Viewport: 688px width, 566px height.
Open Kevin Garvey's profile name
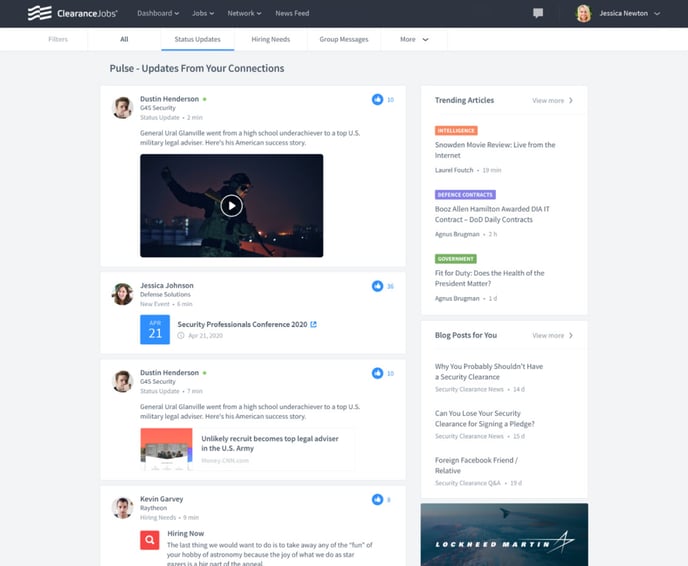[161, 499]
